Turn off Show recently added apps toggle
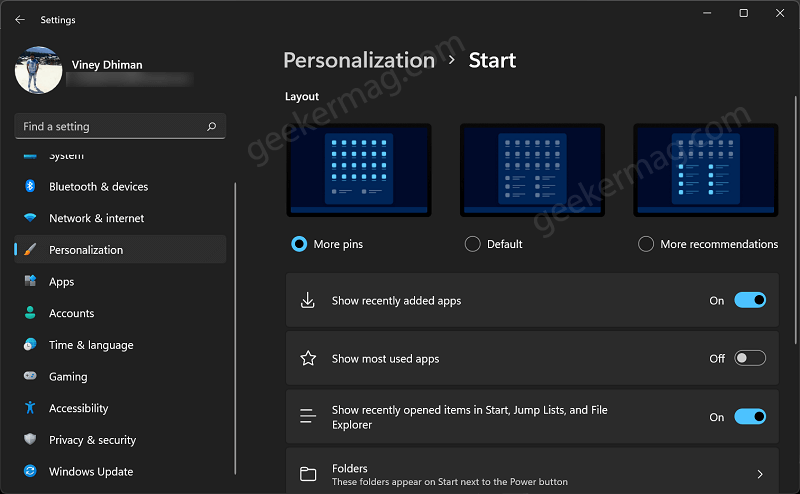This screenshot has width=800, height=494. [x=750, y=300]
